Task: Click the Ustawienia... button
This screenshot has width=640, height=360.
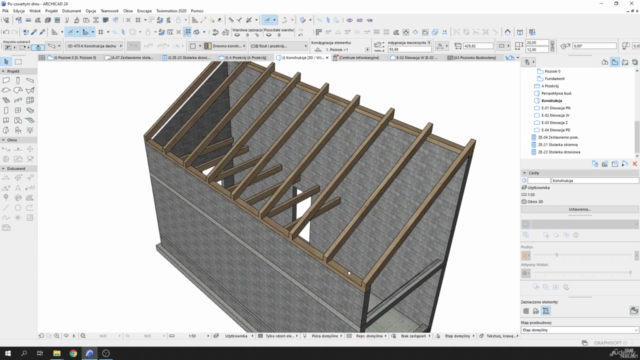Action: pyautogui.click(x=580, y=209)
